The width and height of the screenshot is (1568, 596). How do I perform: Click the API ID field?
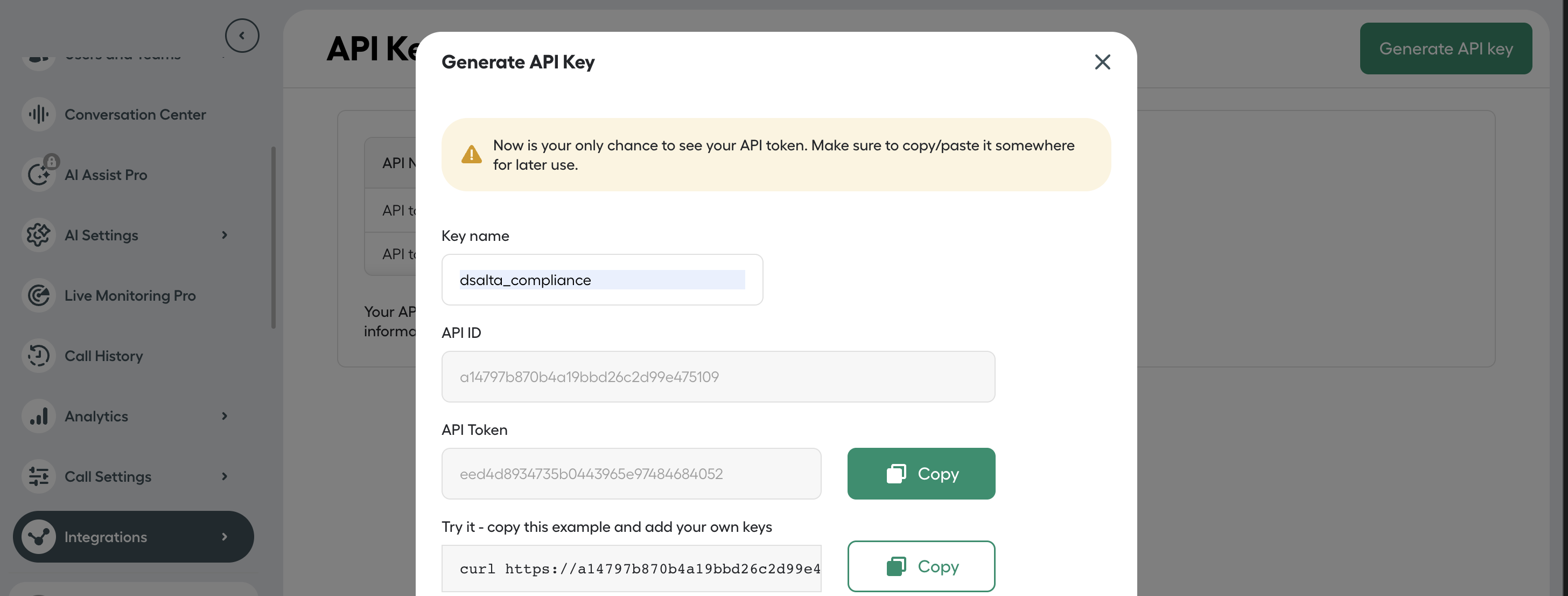pyautogui.click(x=718, y=377)
